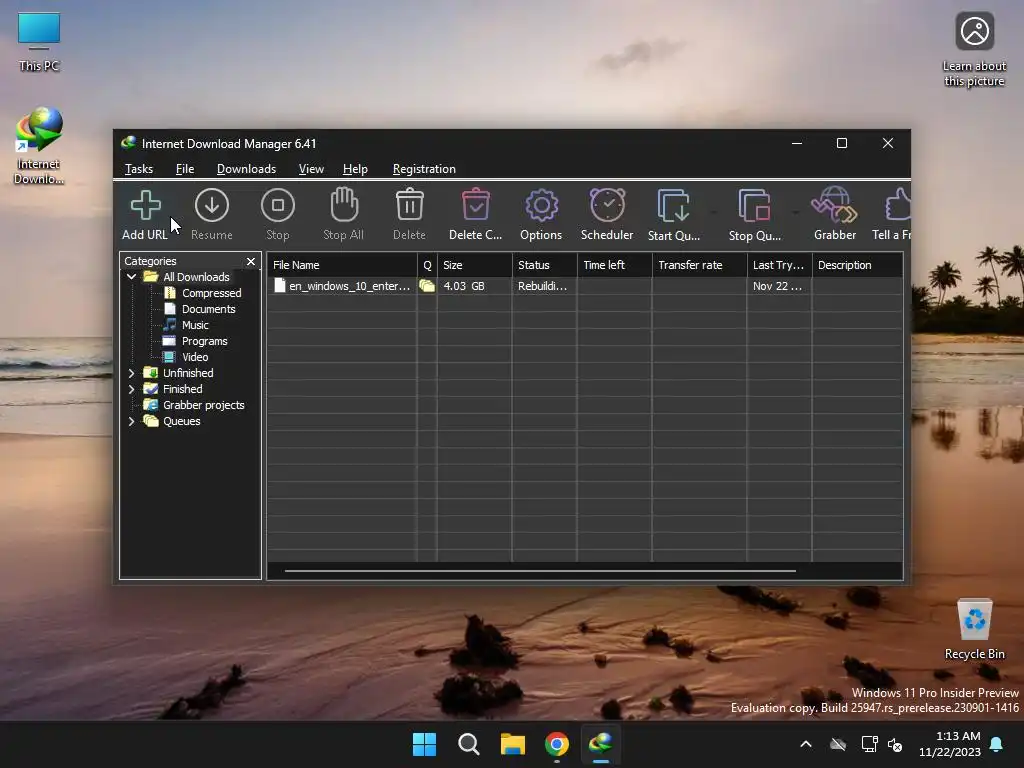Open Google Chrome from taskbar

pyautogui.click(x=557, y=744)
